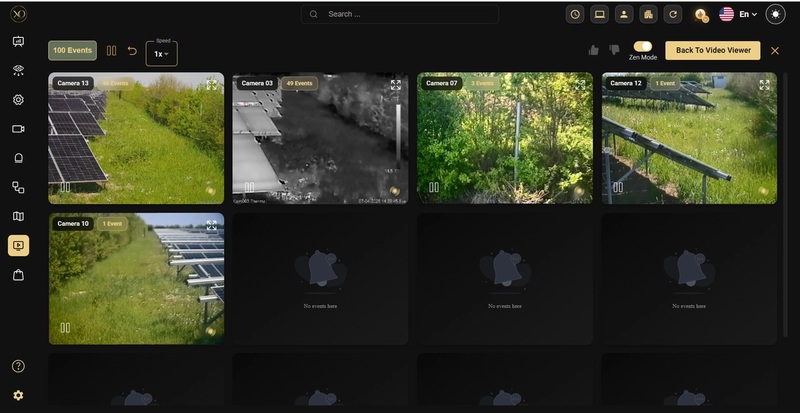Click the undo replay arrow icon
Image resolution: width=800 pixels, height=413 pixels.
click(x=132, y=51)
